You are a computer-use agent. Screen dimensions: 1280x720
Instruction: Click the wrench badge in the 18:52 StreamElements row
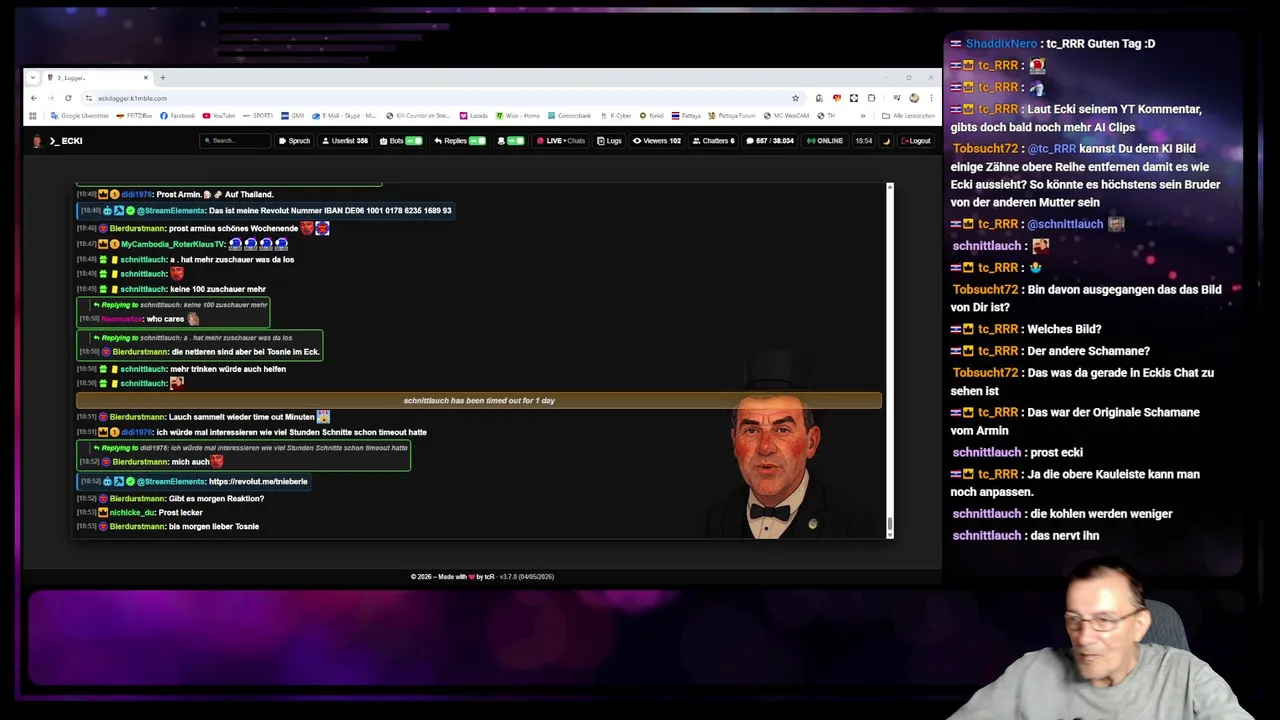click(119, 482)
